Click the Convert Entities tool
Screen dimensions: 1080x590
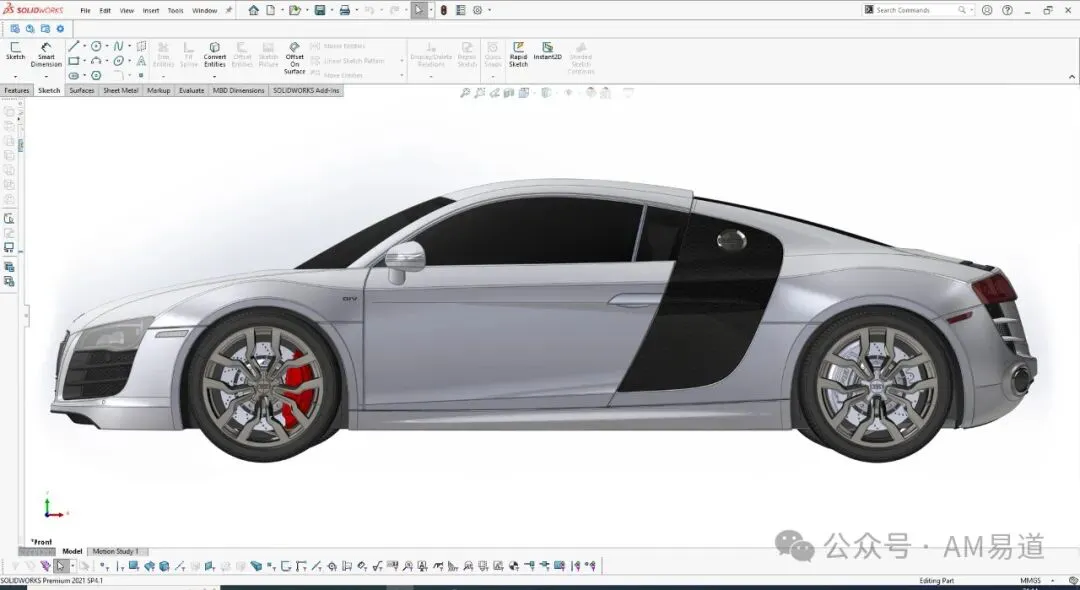214,55
